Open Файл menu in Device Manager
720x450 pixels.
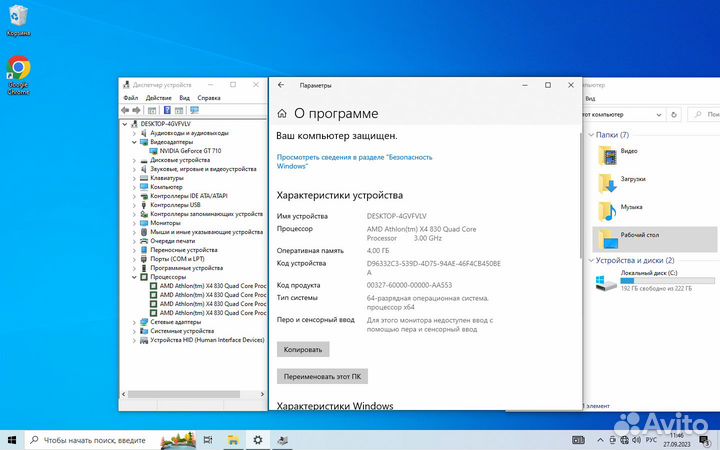point(131,98)
